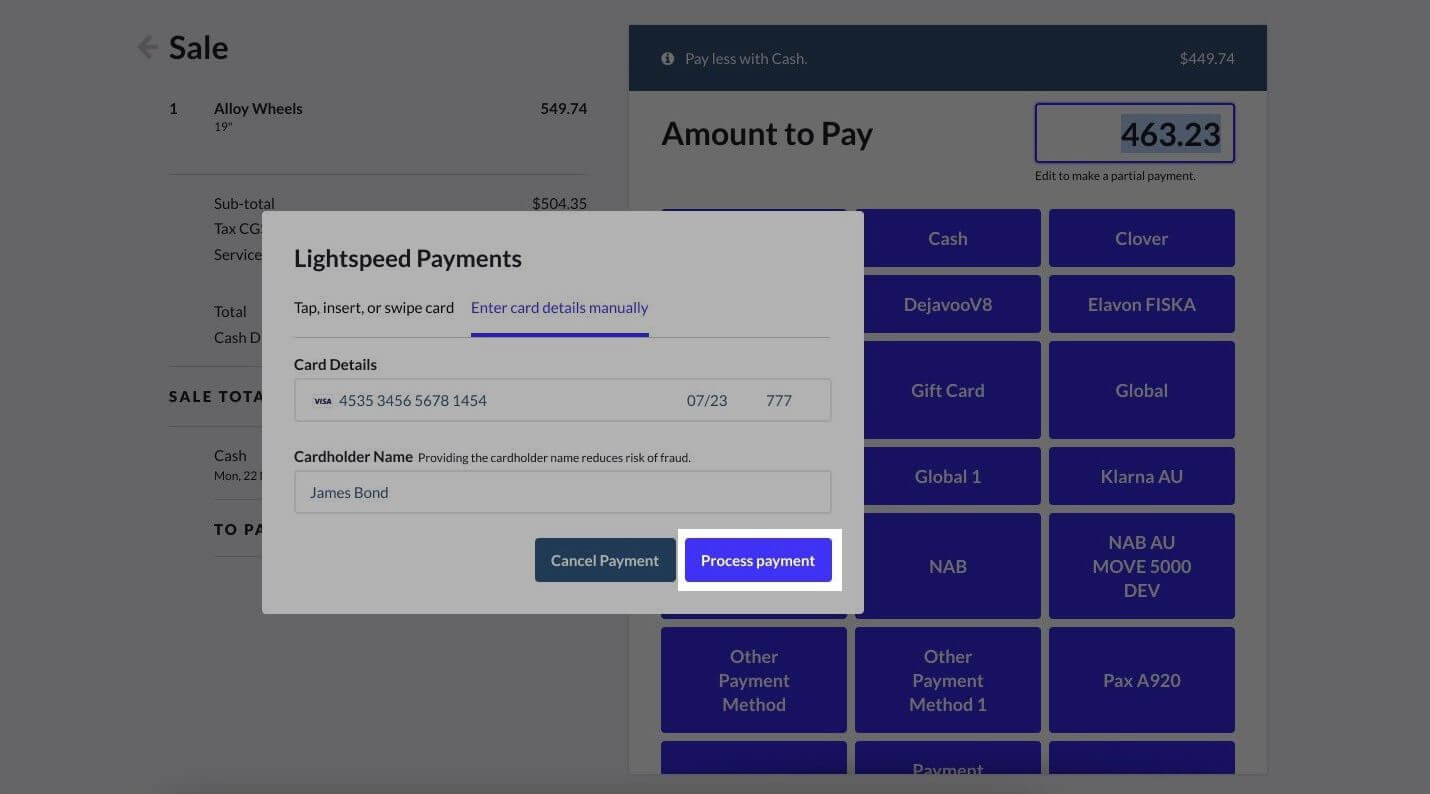Viewport: 1430px width, 794px height.
Task: Click the CVC field showing 777
Action: pos(779,401)
